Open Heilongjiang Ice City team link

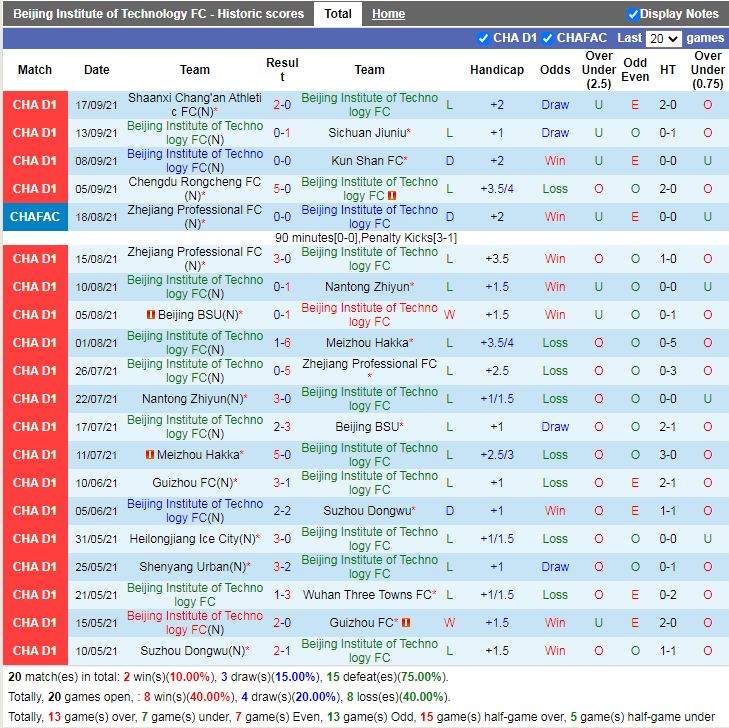click(x=192, y=539)
